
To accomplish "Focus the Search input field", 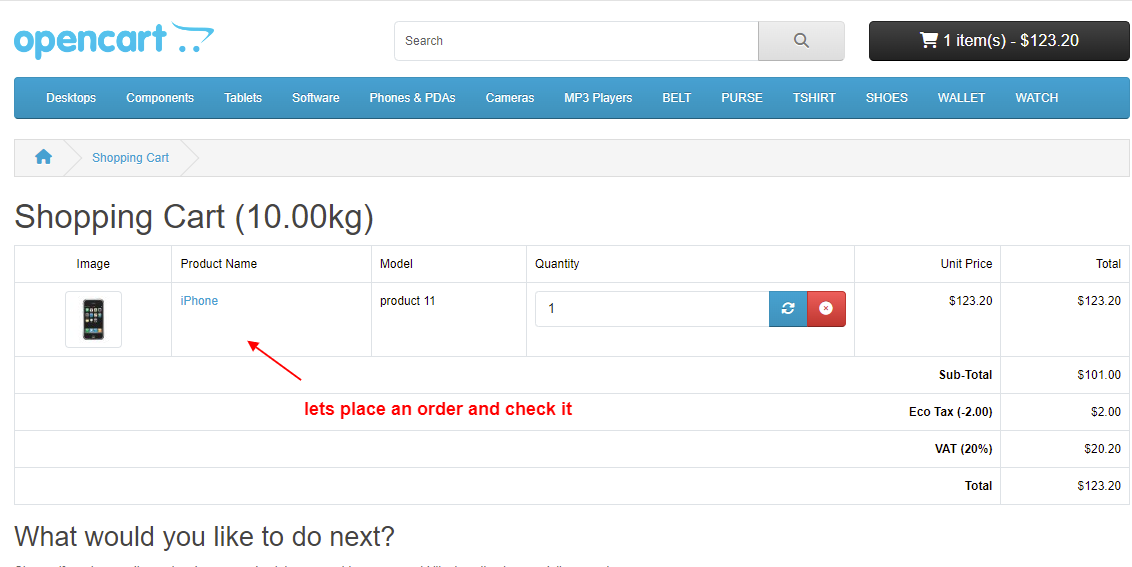I will pyautogui.click(x=576, y=40).
